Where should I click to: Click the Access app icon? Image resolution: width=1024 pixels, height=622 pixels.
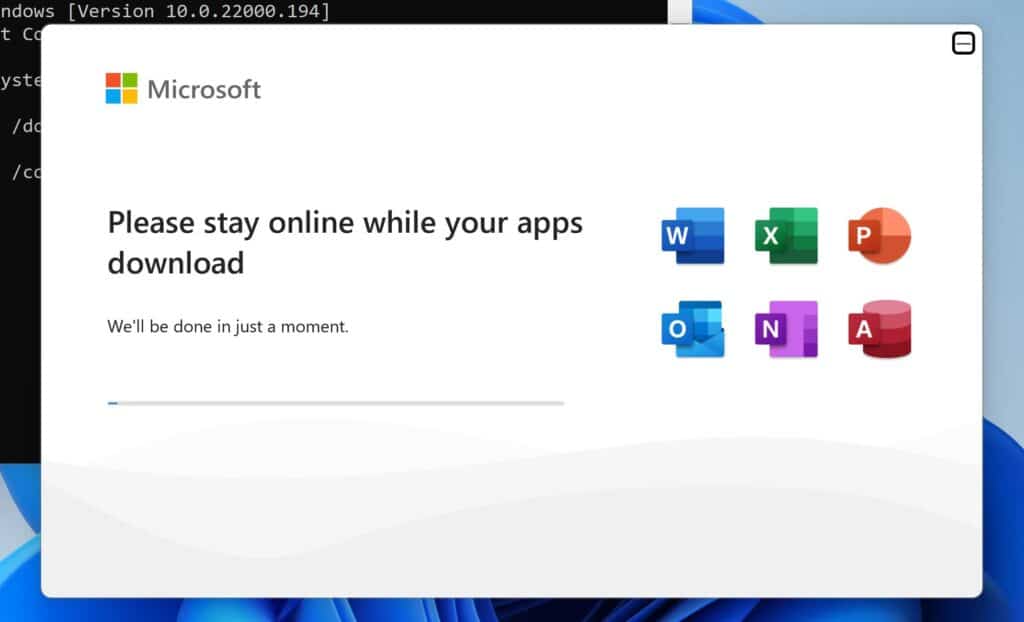click(880, 329)
